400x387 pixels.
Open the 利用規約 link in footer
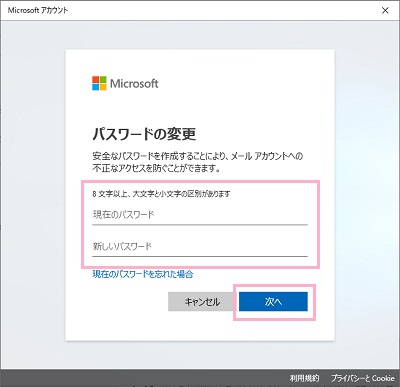point(304,378)
